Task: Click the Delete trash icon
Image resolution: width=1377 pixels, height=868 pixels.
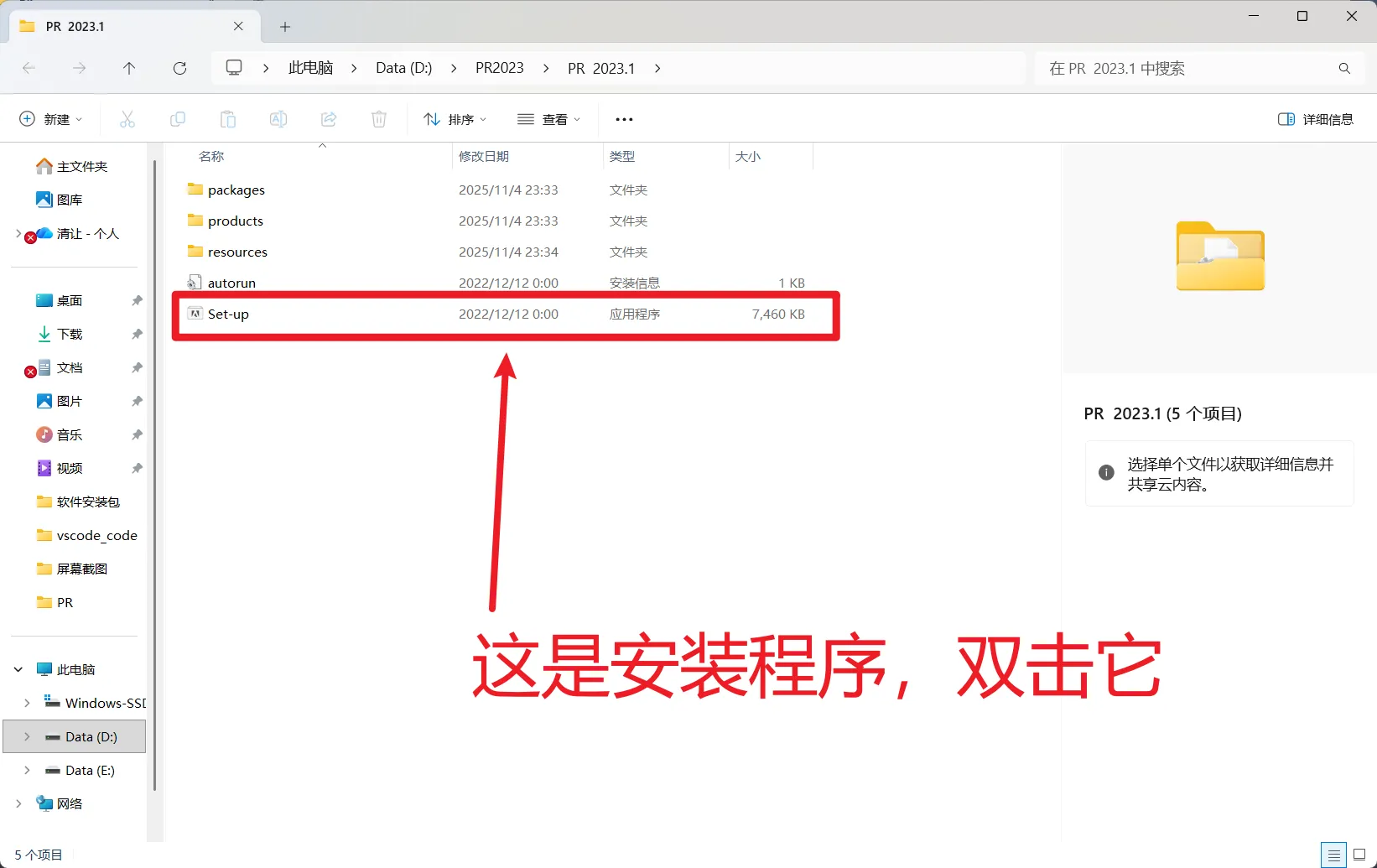Action: [379, 119]
